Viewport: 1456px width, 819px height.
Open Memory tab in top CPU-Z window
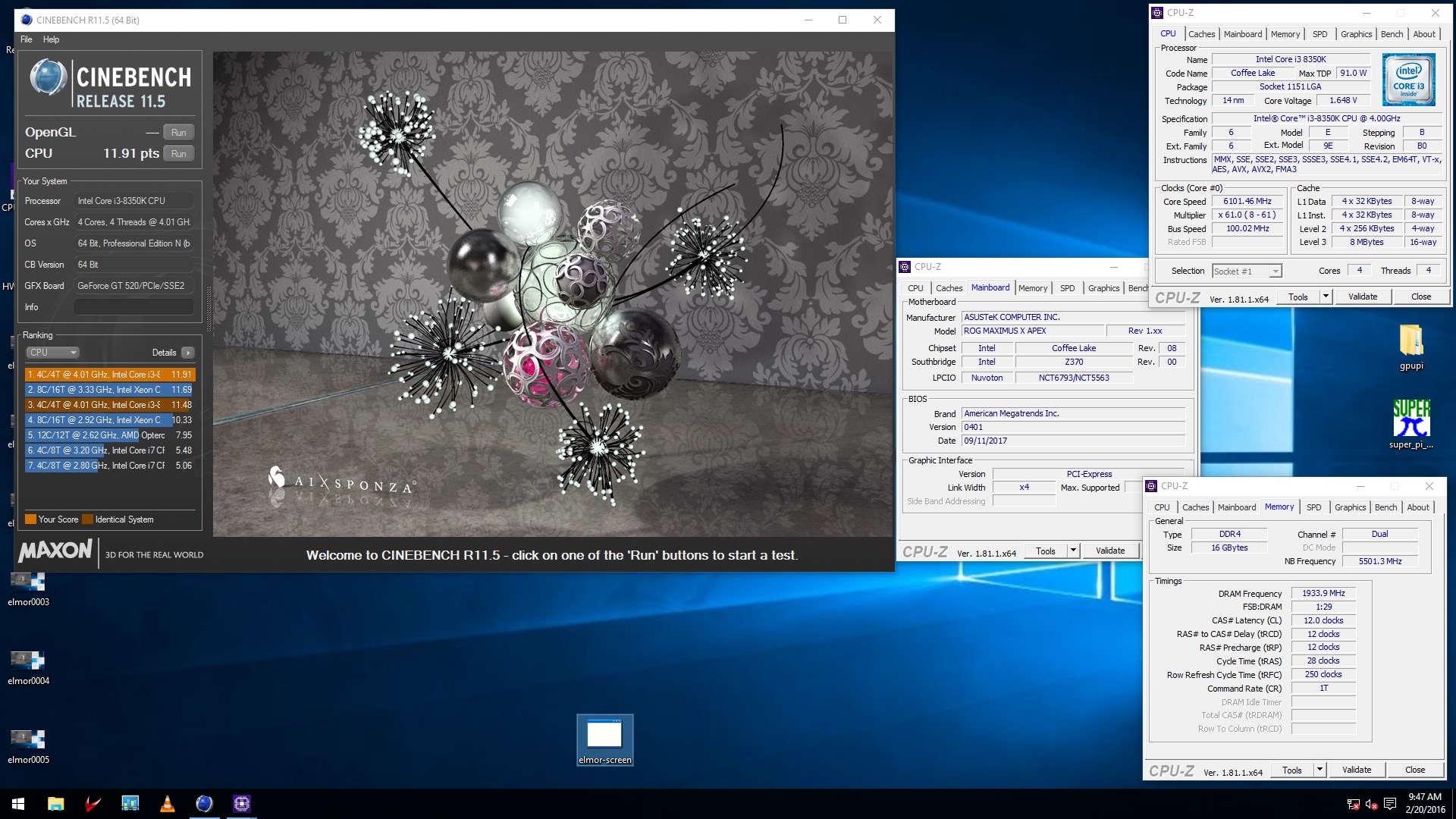pyautogui.click(x=1285, y=34)
